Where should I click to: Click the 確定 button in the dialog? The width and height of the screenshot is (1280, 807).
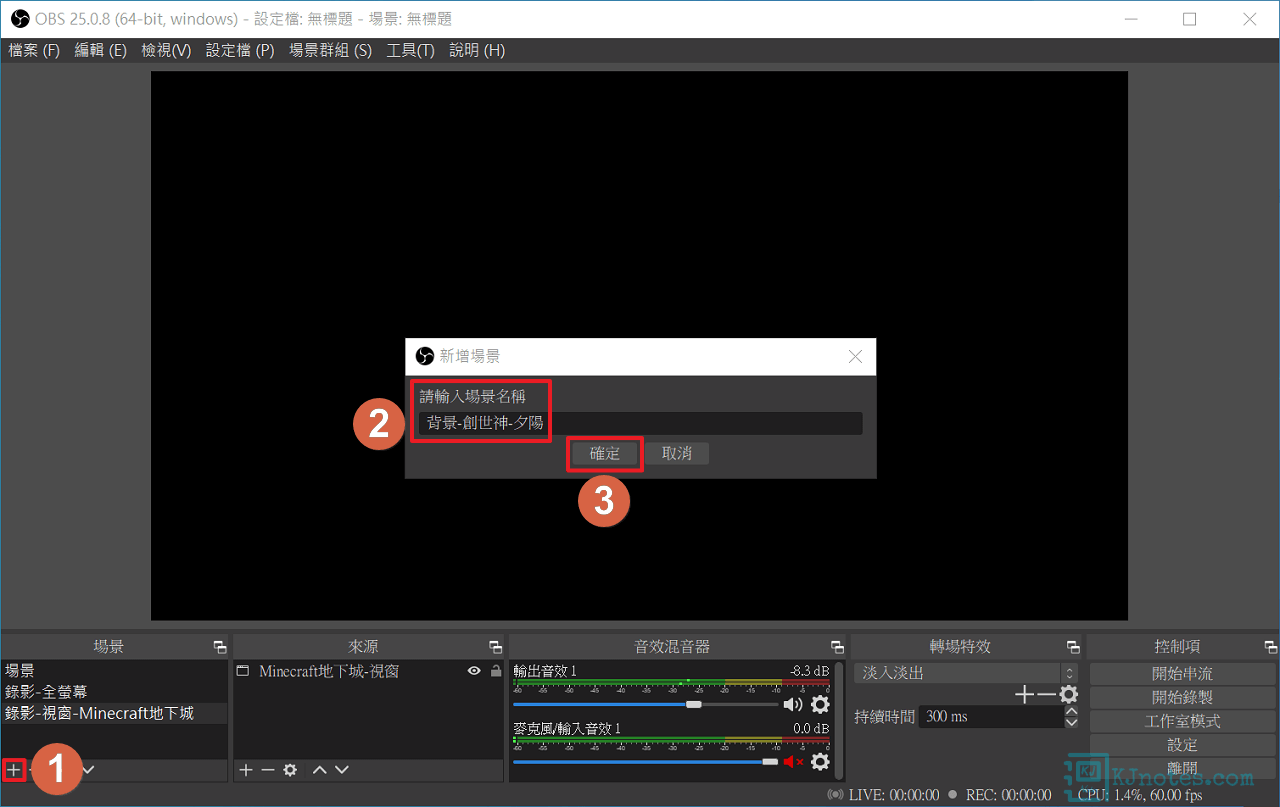pyautogui.click(x=605, y=453)
